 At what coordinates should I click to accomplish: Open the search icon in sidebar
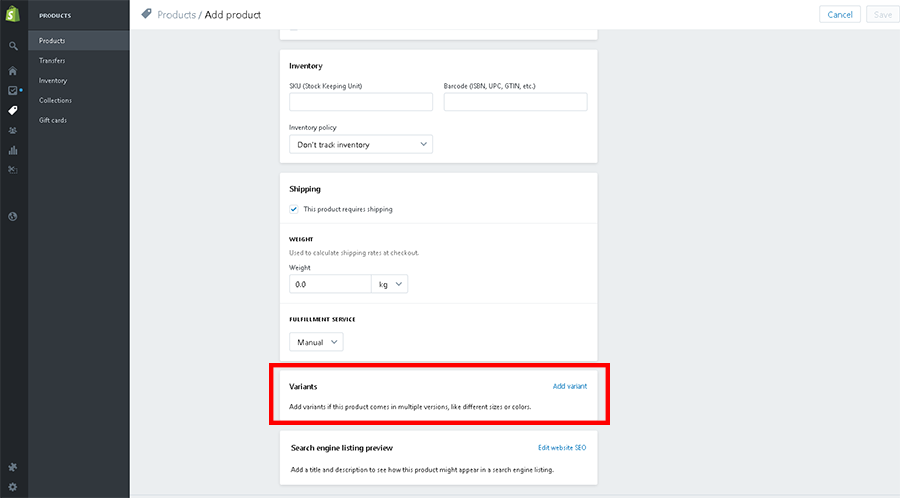[x=13, y=46]
